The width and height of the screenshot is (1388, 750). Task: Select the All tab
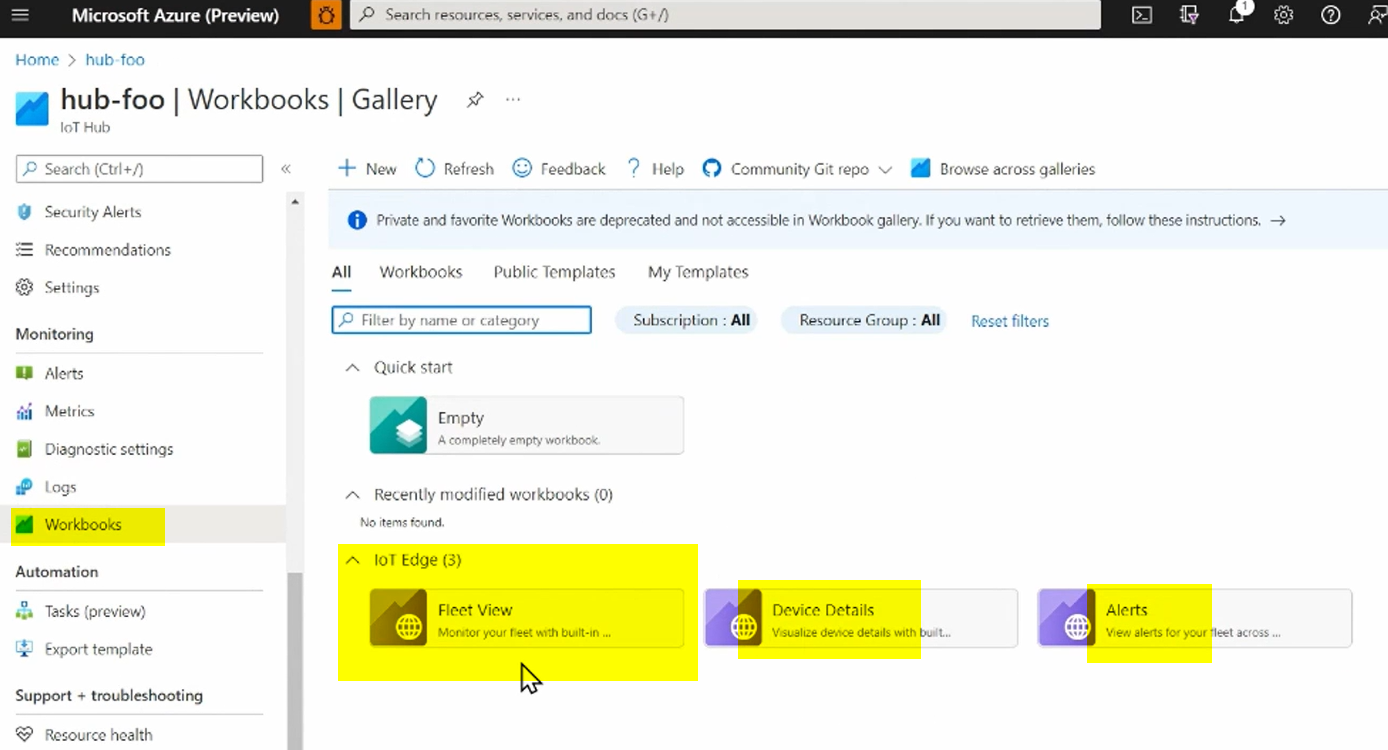341,272
